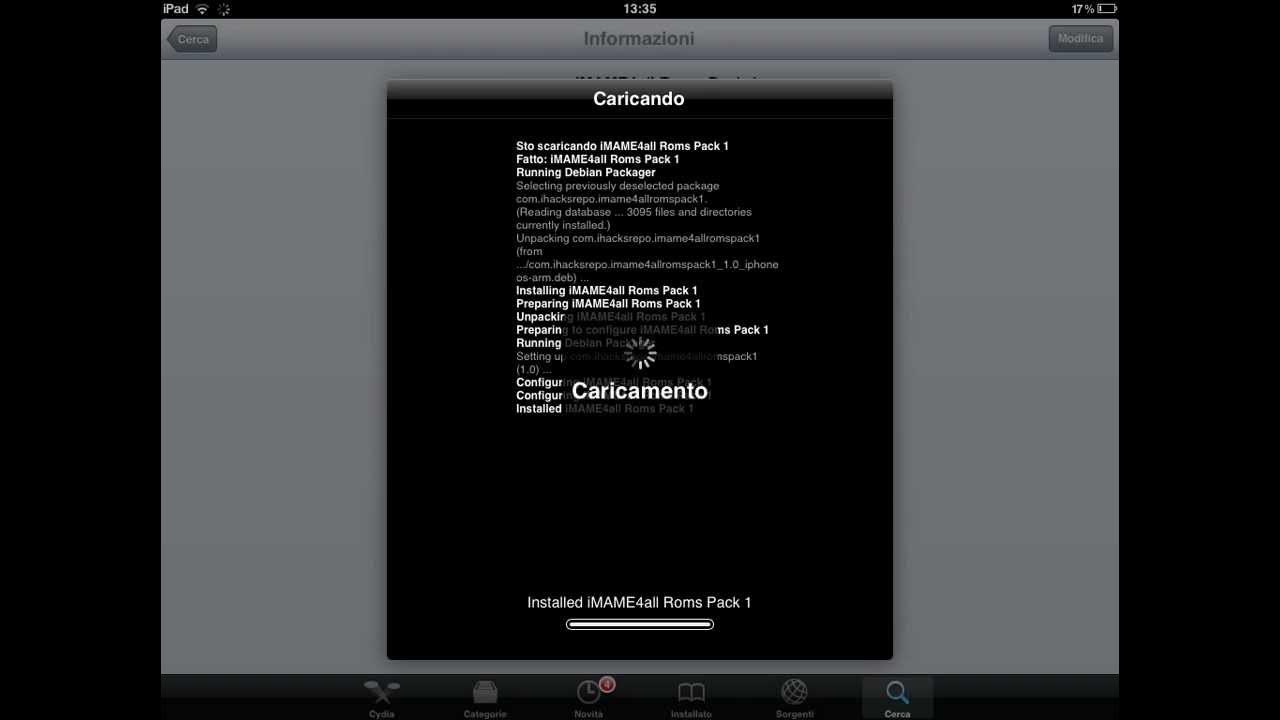
Task: Go back with the Cerca button
Action: click(x=191, y=39)
